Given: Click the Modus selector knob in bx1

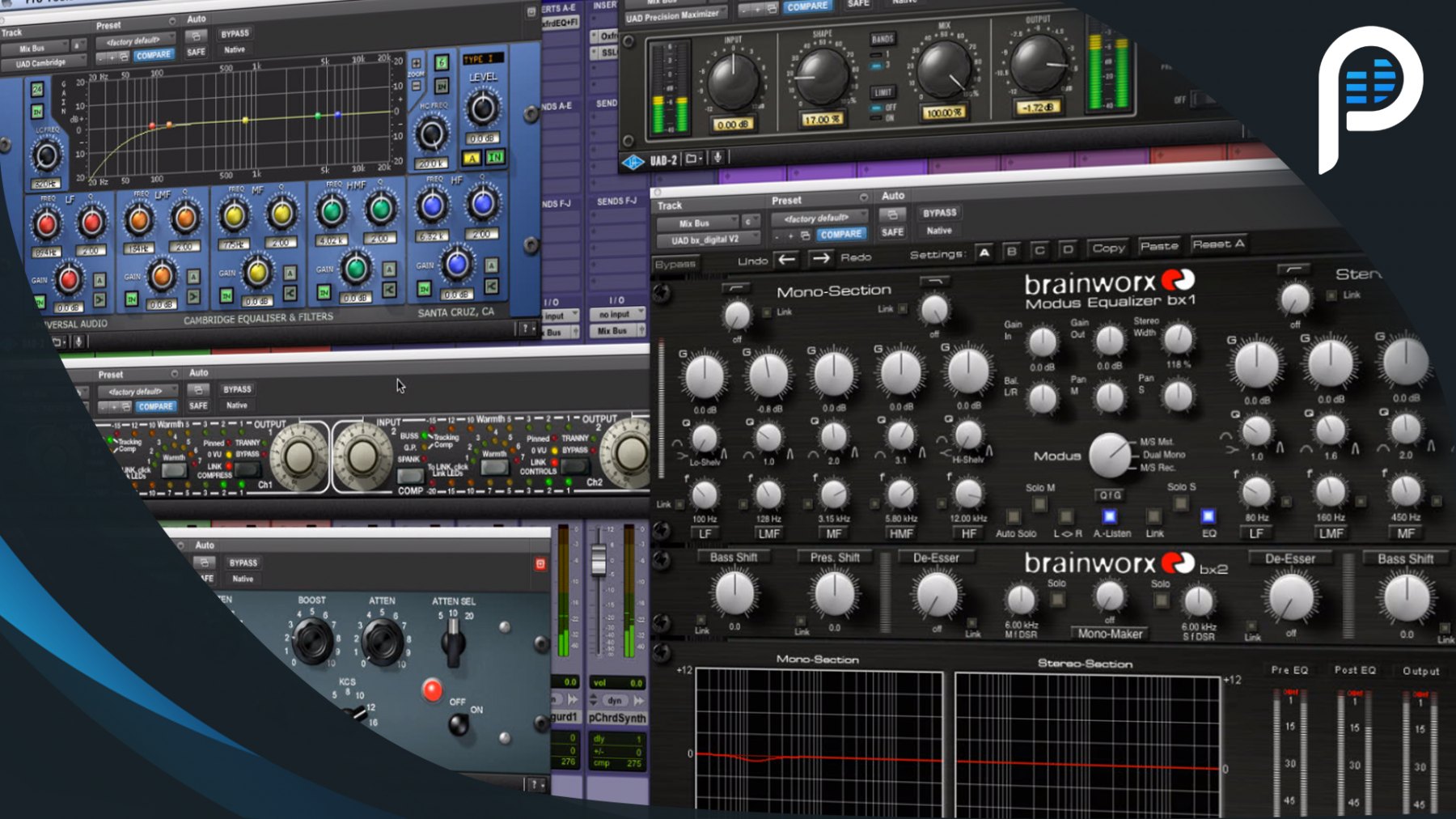Looking at the screenshot, I should 1110,455.
